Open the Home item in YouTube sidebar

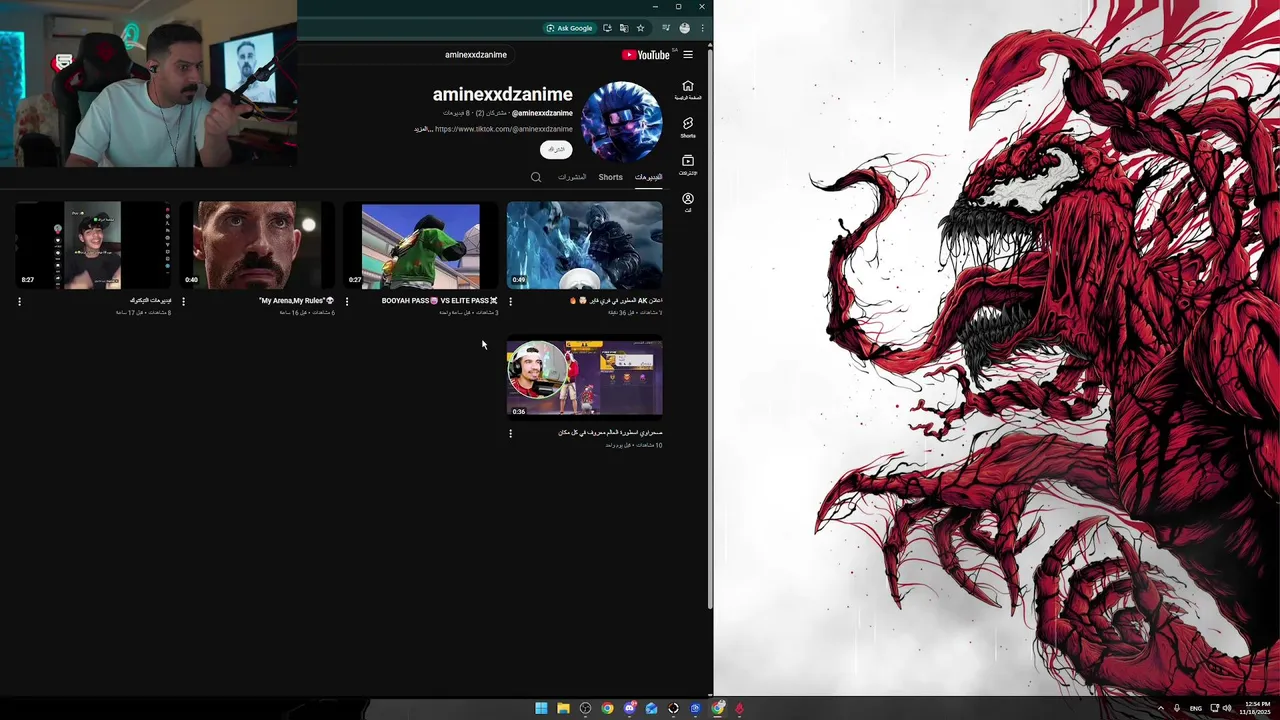coord(688,90)
